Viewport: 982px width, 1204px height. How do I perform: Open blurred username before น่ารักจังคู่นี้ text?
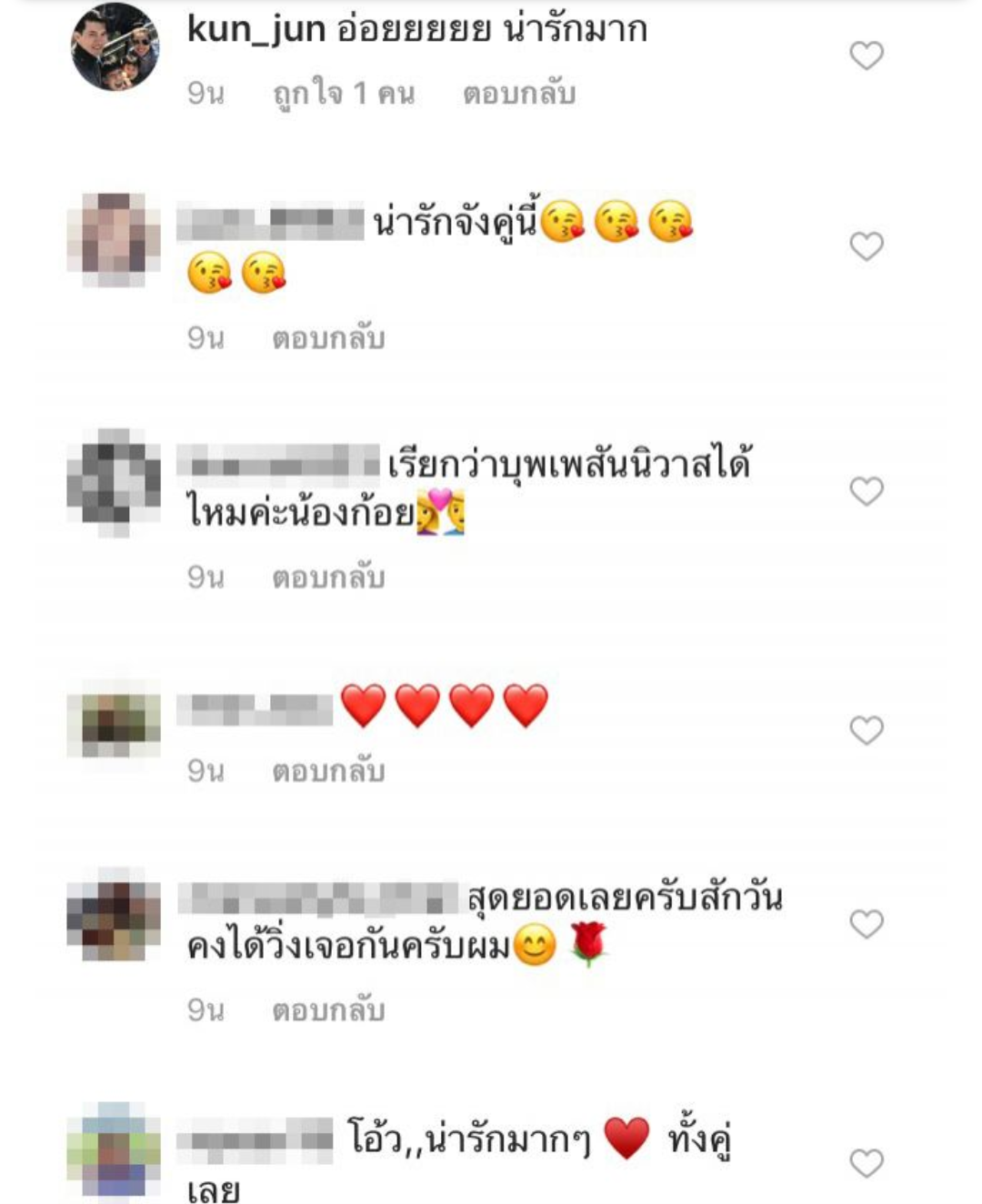[x=270, y=224]
